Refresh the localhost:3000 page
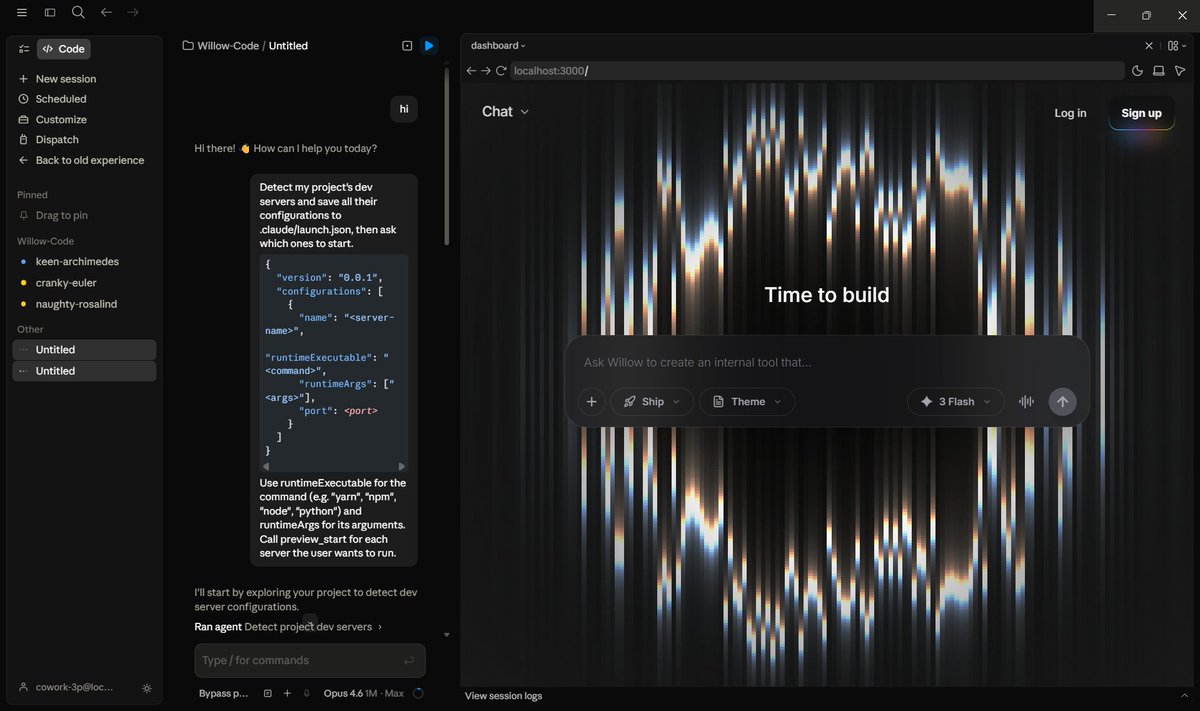The width and height of the screenshot is (1200, 711). 503,71
